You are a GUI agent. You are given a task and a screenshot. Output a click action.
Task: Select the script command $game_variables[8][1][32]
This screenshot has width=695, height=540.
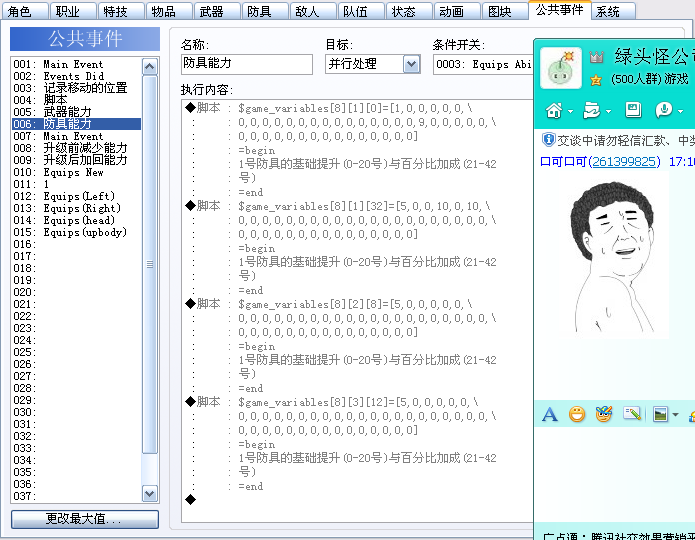pyautogui.click(x=364, y=206)
